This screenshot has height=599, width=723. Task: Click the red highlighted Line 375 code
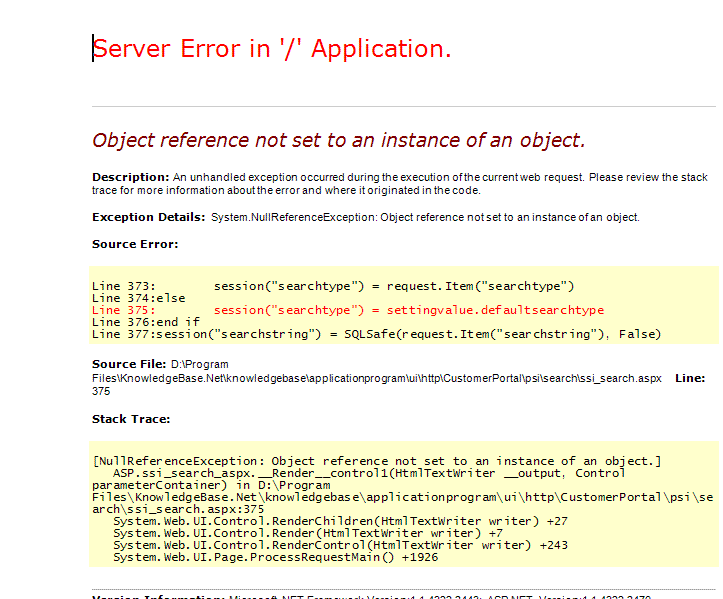pyautogui.click(x=348, y=310)
